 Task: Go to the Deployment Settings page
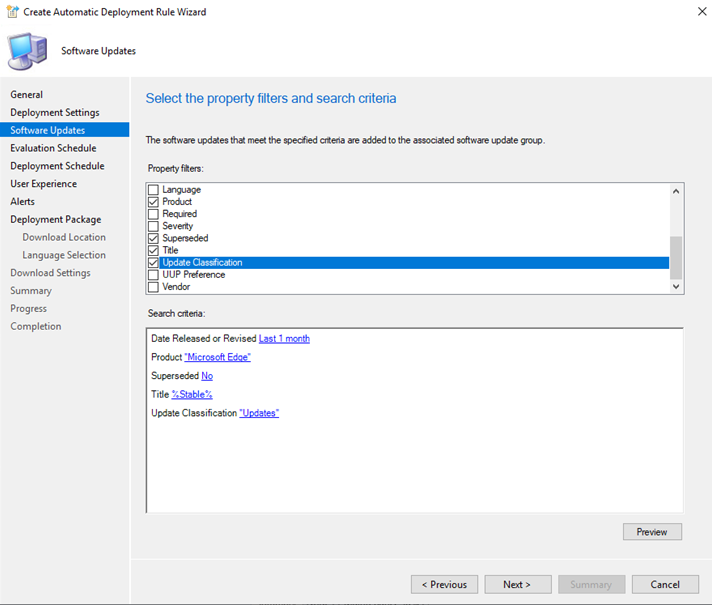tap(55, 113)
